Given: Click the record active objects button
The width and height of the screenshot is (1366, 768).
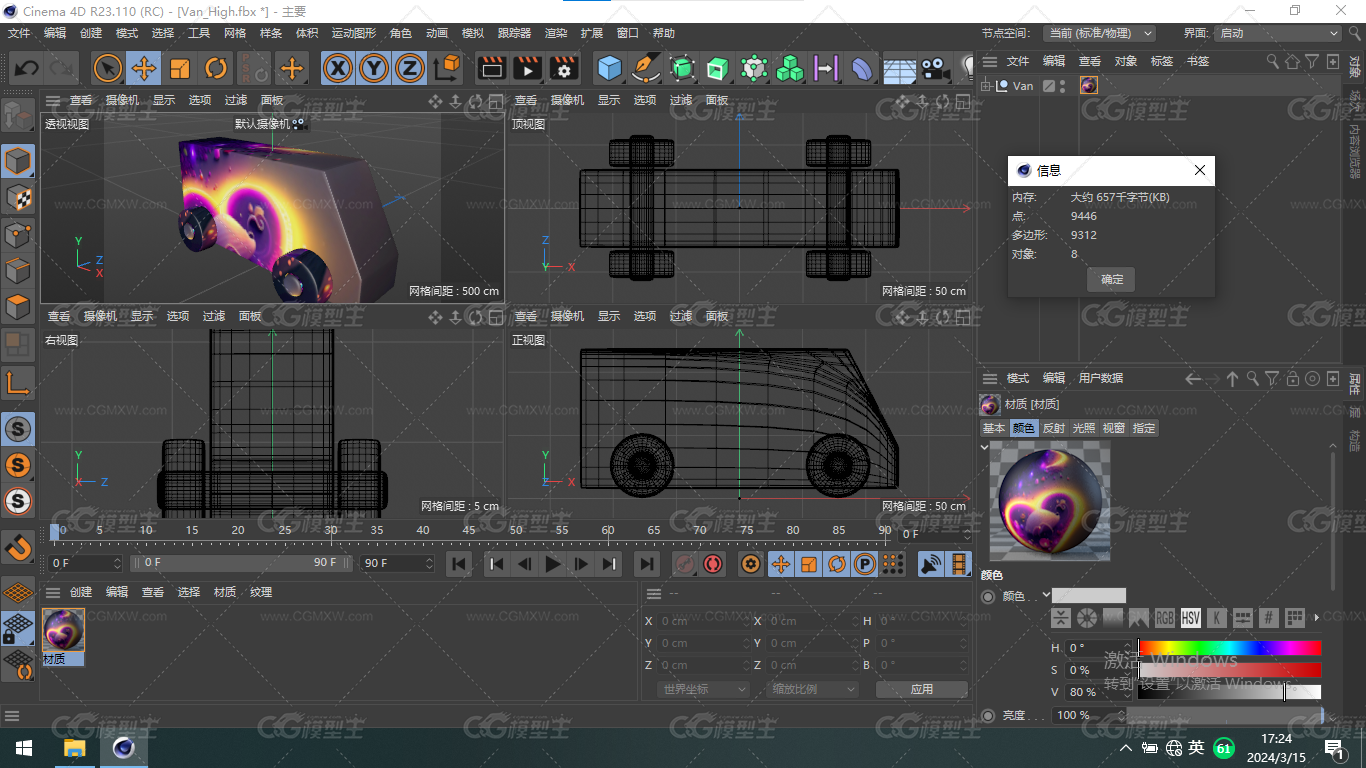Looking at the screenshot, I should tap(685, 564).
